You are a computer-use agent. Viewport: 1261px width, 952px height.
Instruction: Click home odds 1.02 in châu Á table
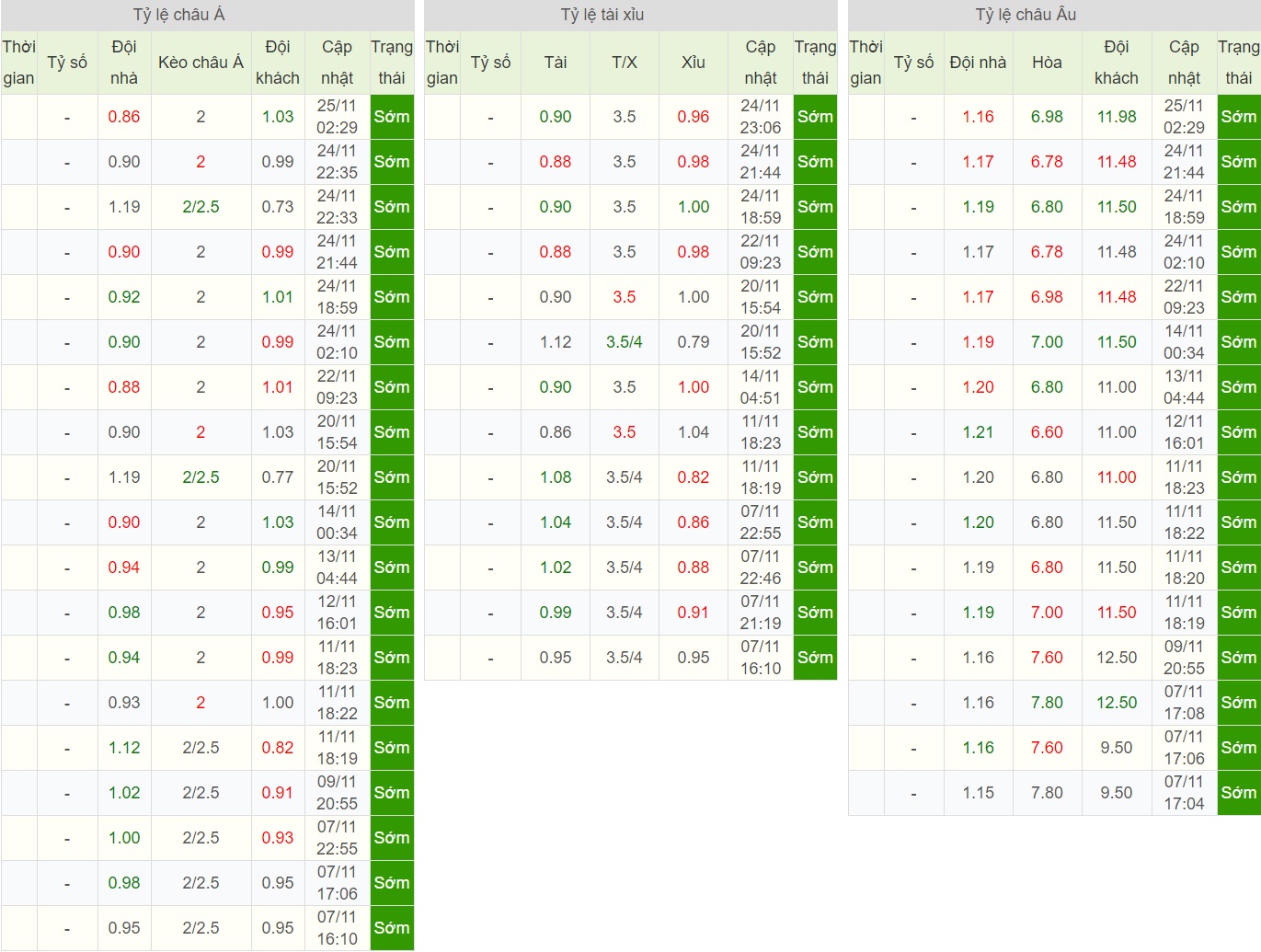coord(124,793)
